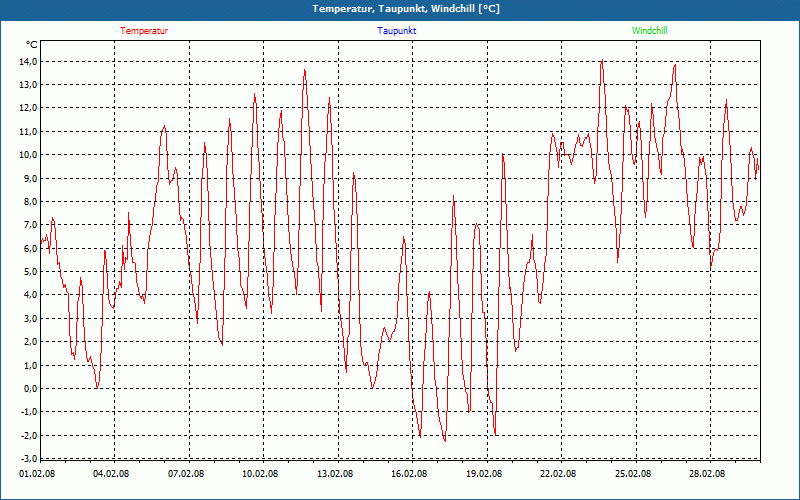Screen dimensions: 800x500
Task: Click the 12,0 y-axis value
Action: [x=28, y=108]
